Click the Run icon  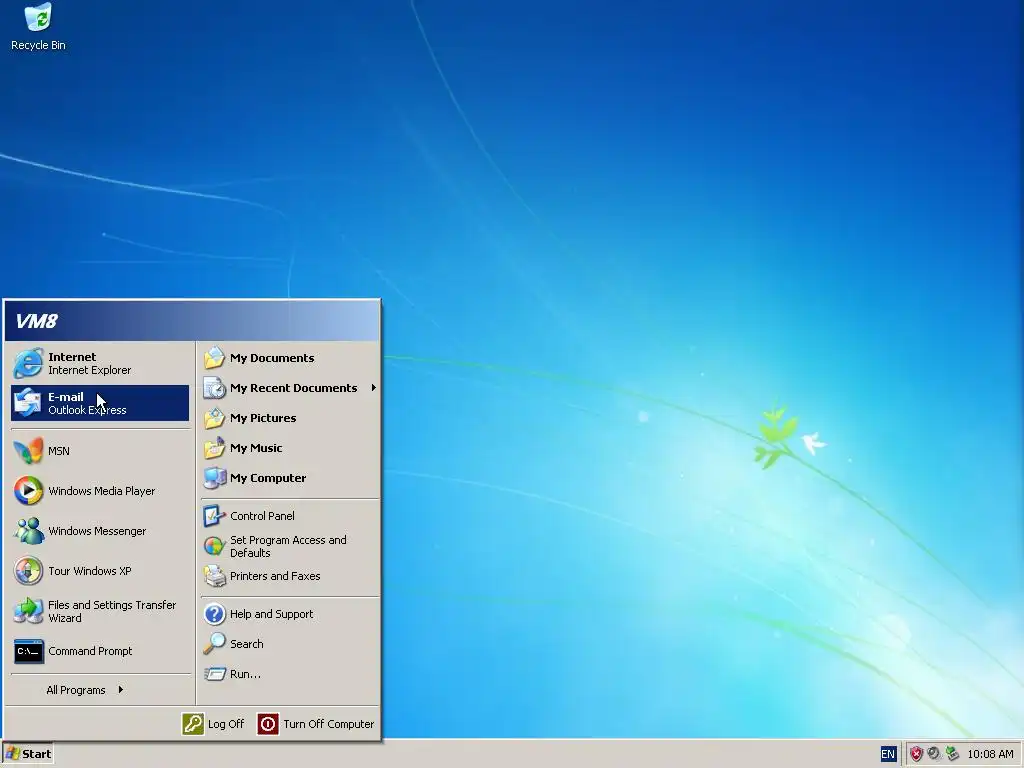coord(214,674)
